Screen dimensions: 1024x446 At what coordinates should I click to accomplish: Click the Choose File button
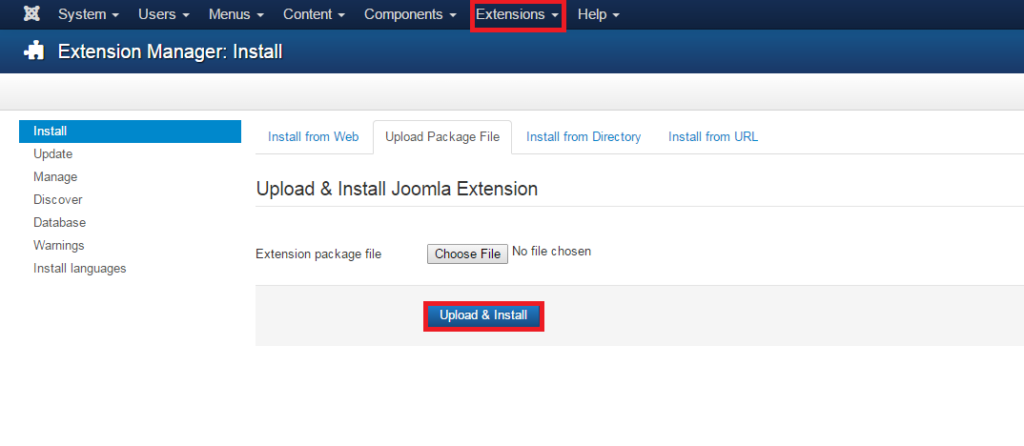(468, 254)
